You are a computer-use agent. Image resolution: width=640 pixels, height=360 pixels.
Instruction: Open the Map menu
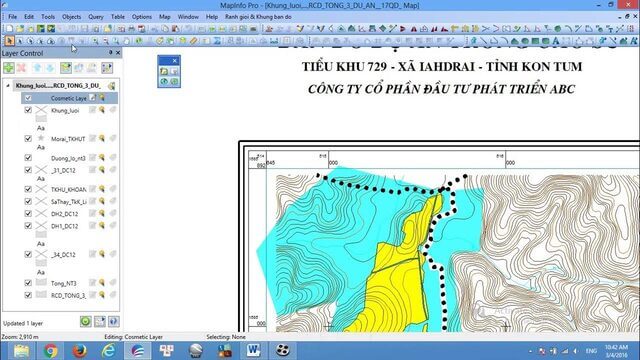(164, 17)
